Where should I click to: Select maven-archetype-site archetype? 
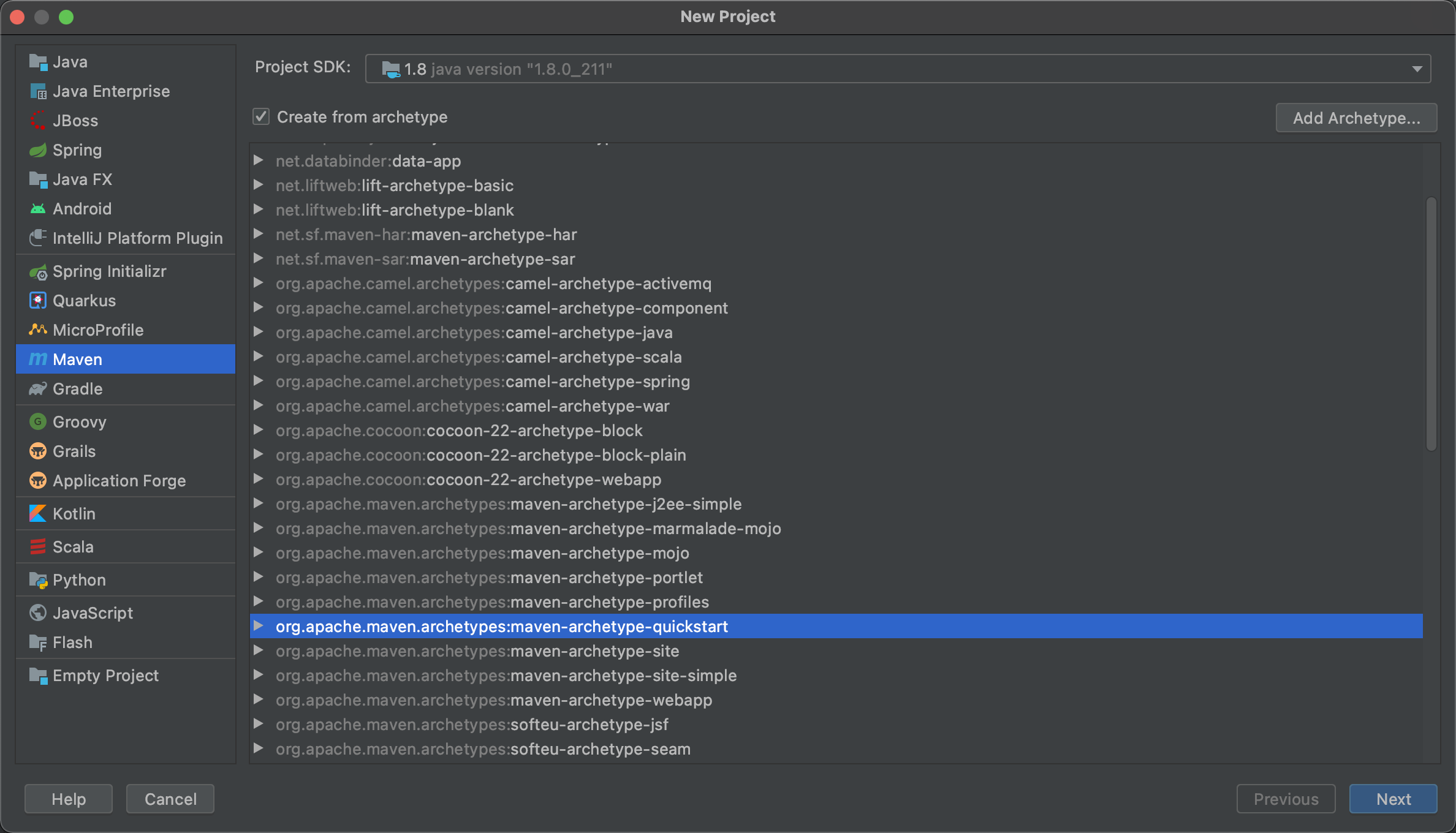836,651
